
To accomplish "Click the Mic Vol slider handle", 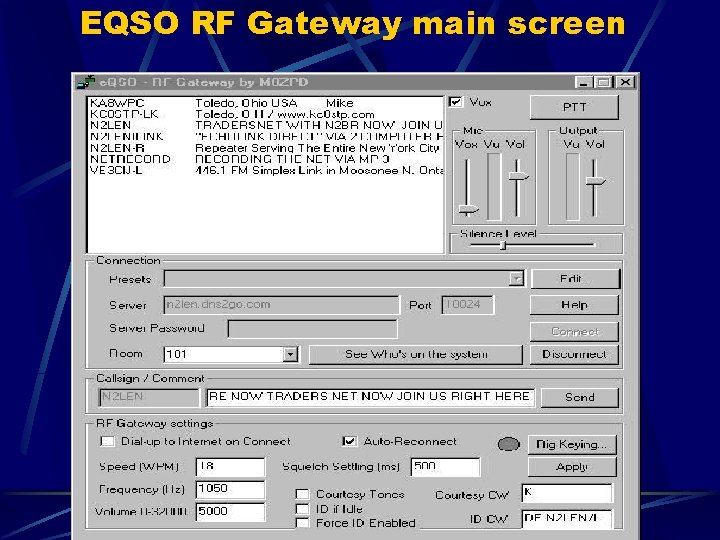I will 518,176.
